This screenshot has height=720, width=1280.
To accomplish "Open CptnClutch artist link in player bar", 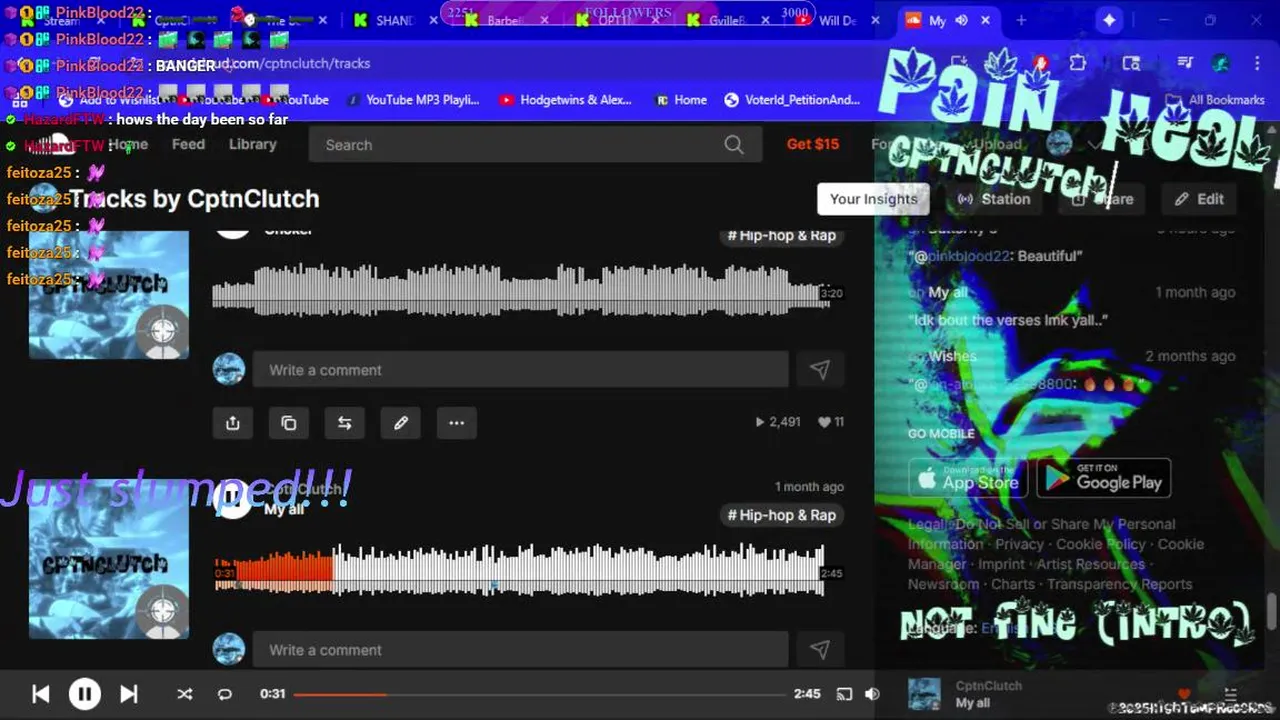I will [x=989, y=686].
